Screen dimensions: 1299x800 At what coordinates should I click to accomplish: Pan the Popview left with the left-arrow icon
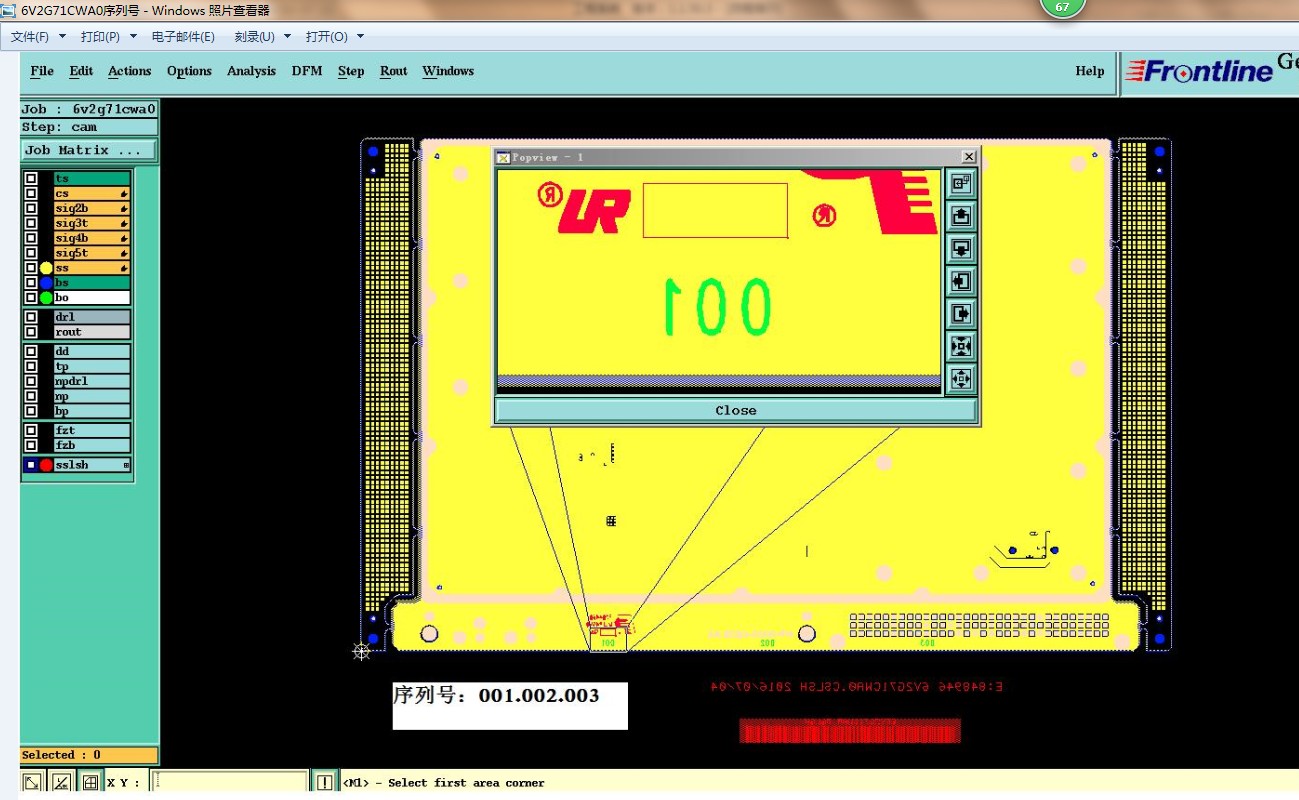pyautogui.click(x=961, y=281)
